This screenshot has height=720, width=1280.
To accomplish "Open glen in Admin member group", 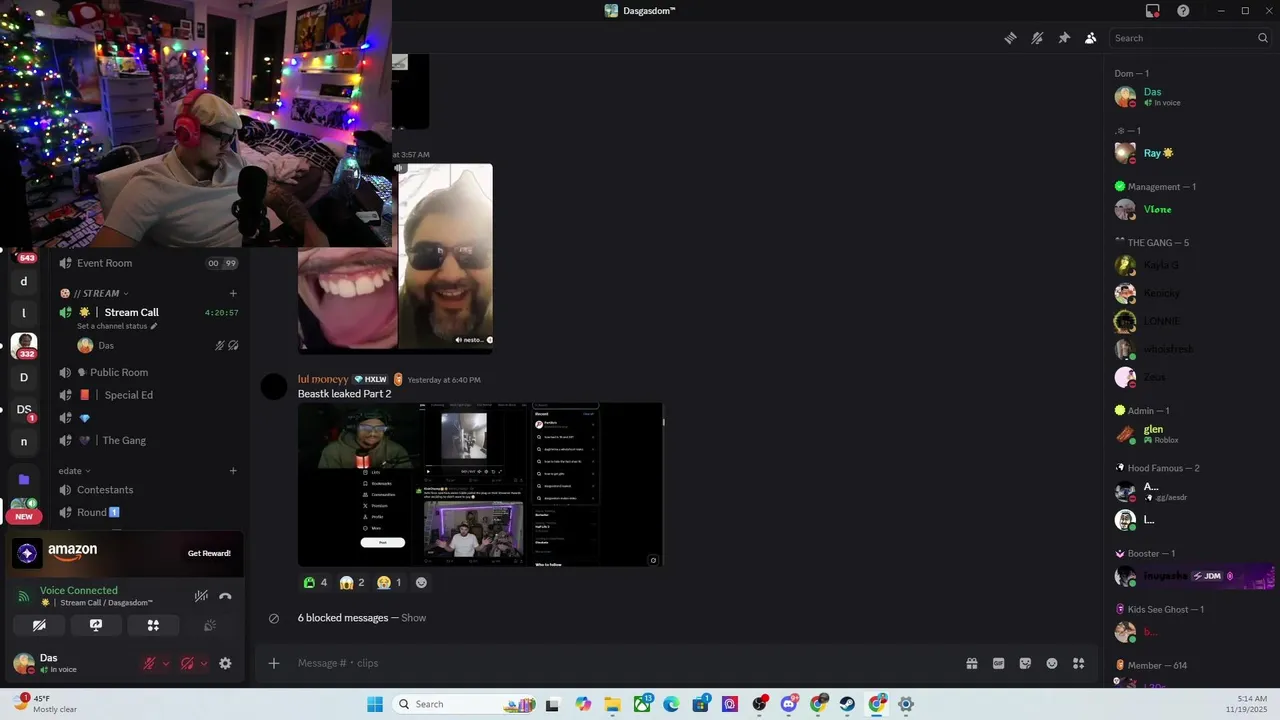I will pyautogui.click(x=1190, y=434).
